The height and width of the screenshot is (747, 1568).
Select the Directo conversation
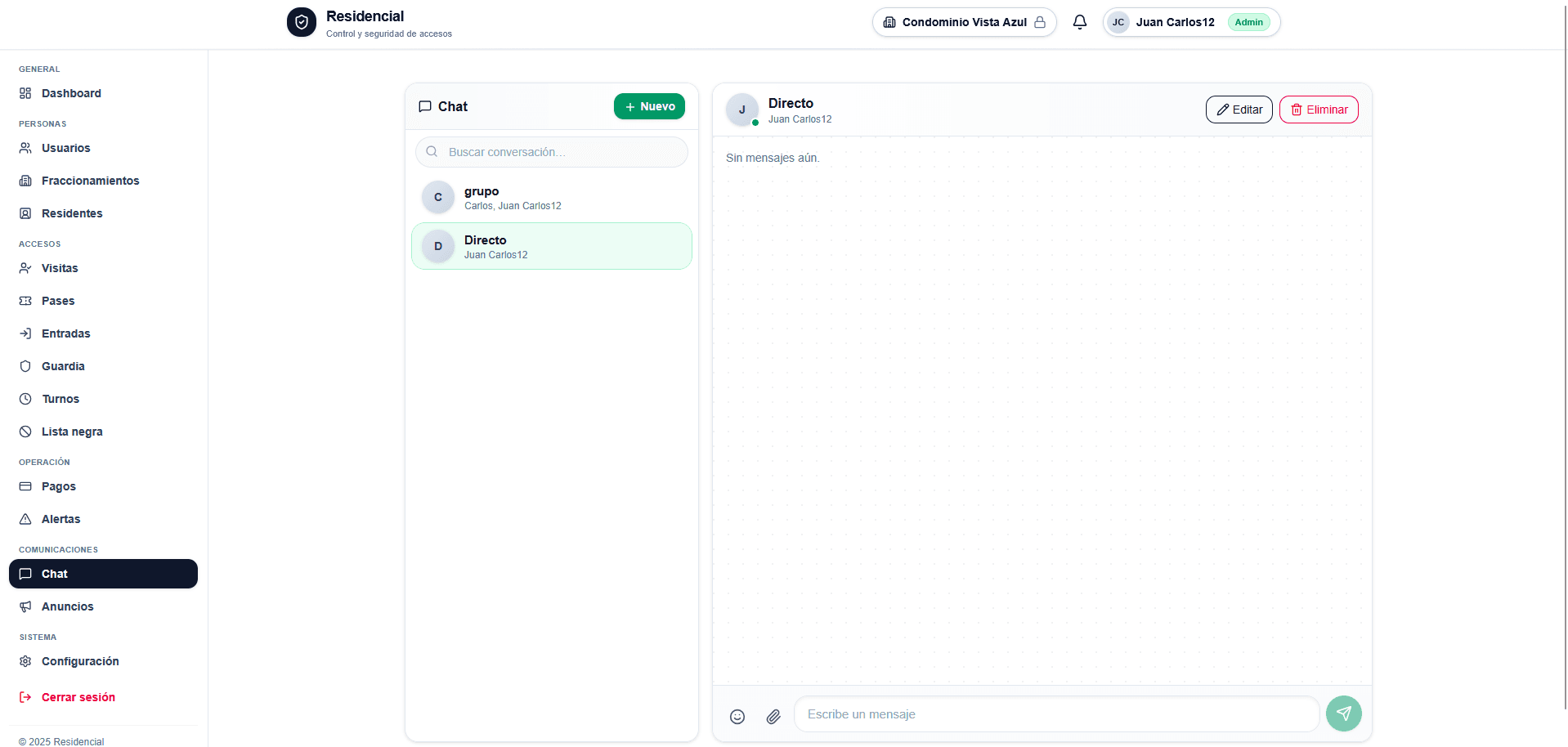click(x=551, y=246)
